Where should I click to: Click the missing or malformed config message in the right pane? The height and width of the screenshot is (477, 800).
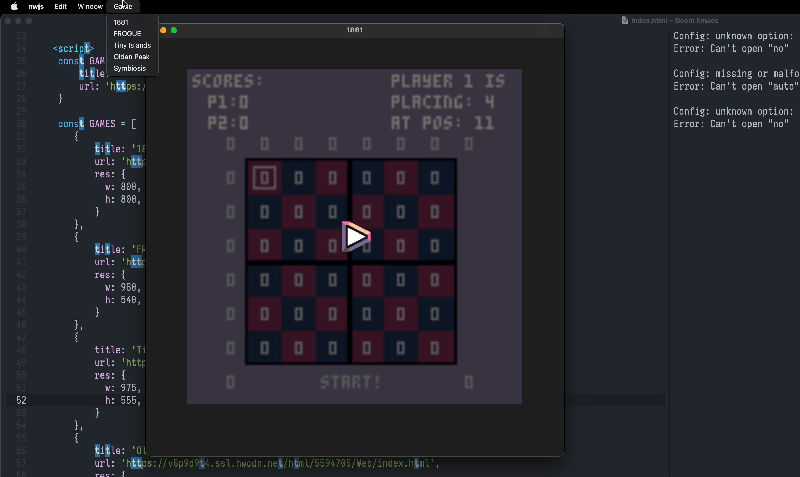736,73
